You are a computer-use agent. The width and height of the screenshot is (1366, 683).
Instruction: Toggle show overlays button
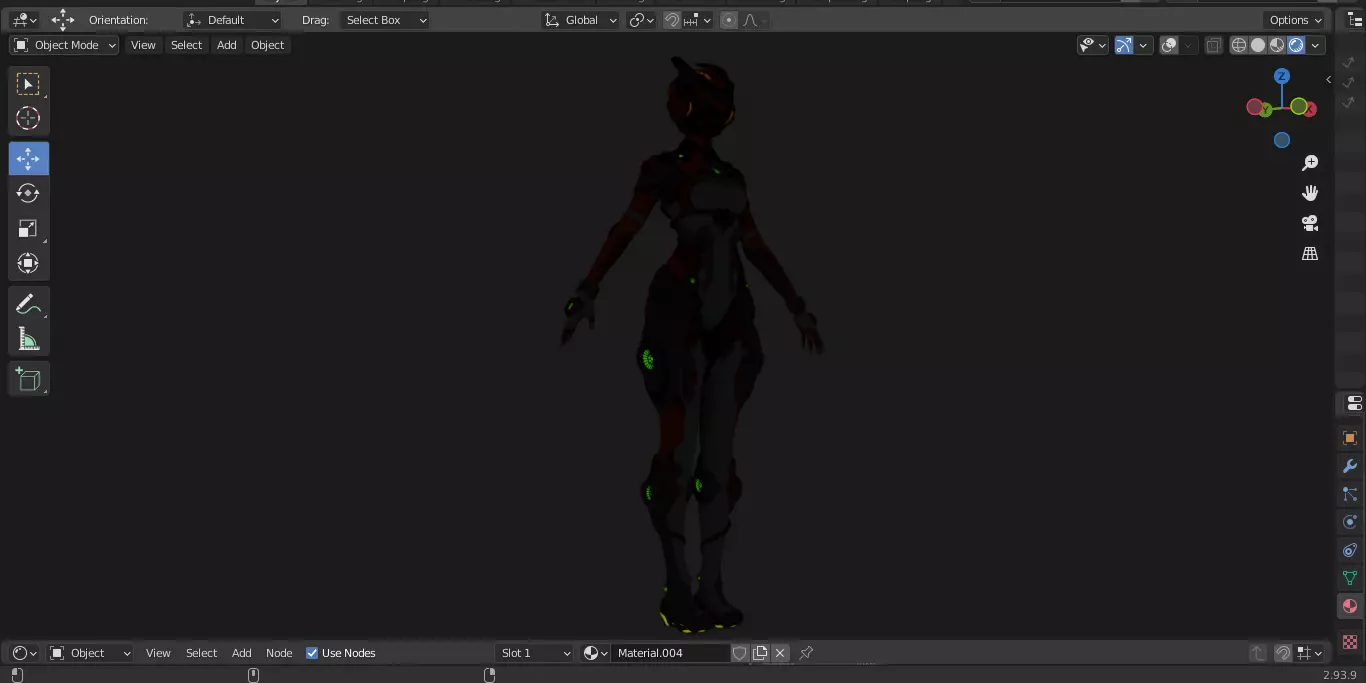tap(1169, 45)
